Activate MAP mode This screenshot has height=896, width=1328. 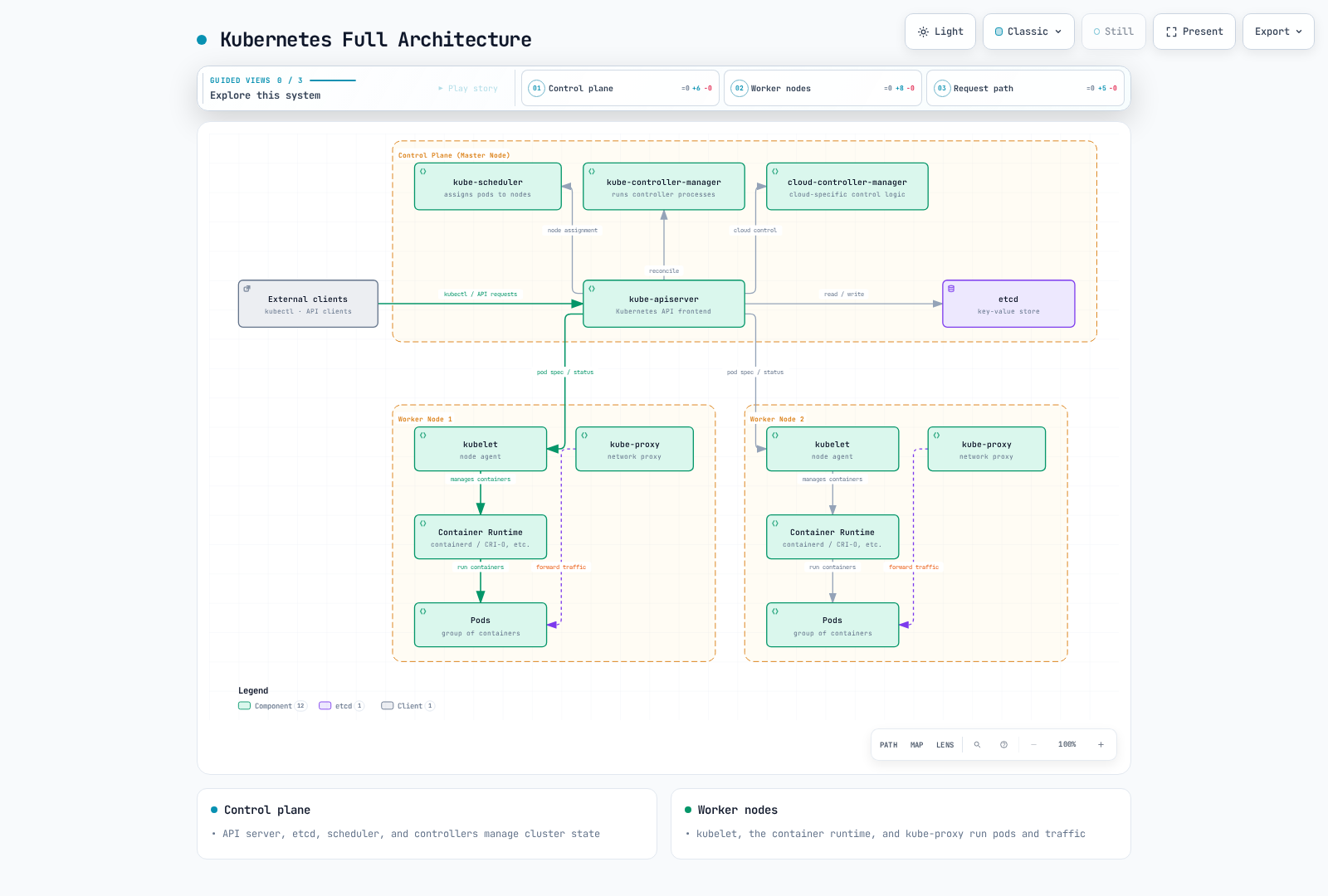916,745
